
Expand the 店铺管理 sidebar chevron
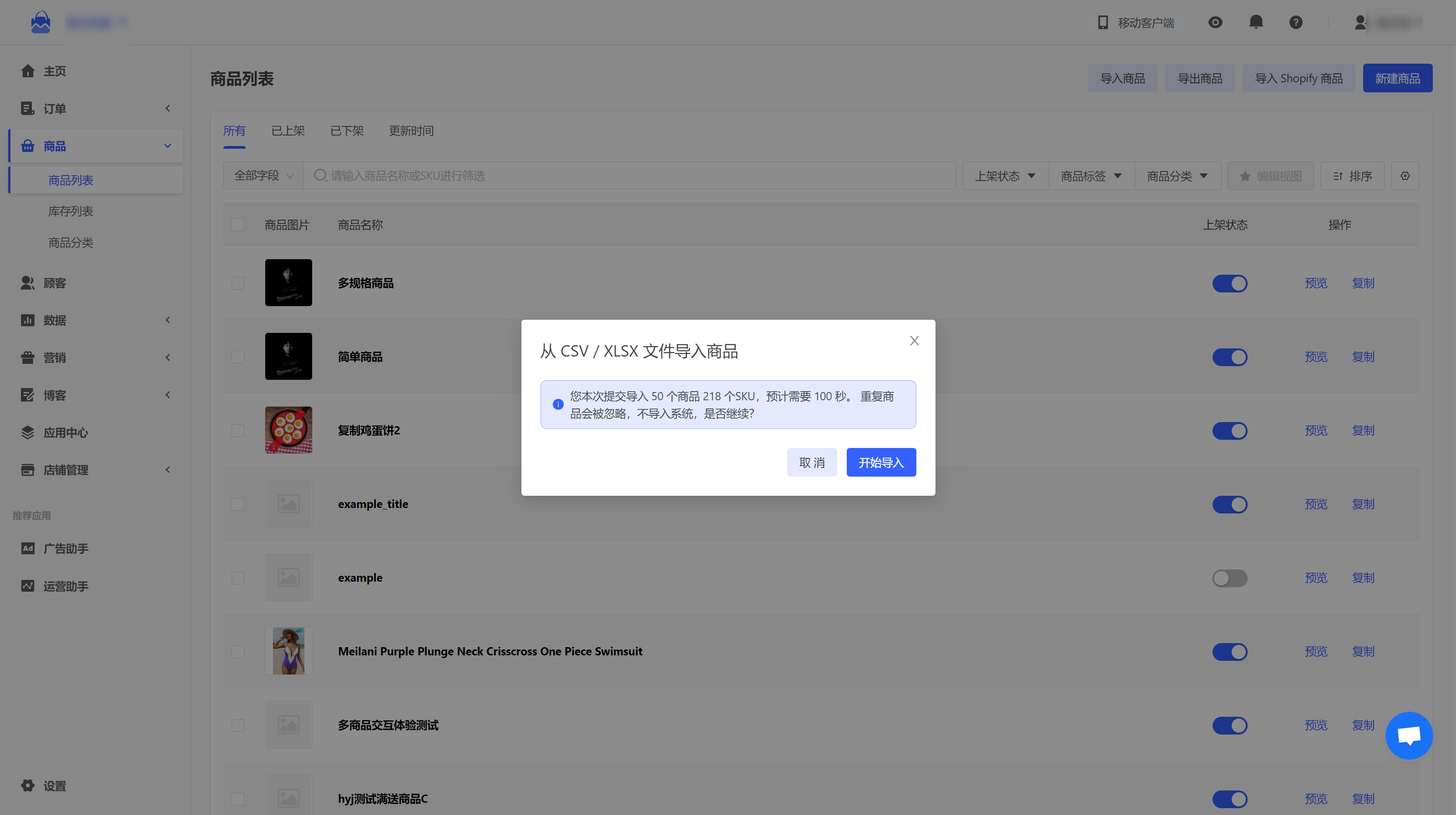click(168, 470)
